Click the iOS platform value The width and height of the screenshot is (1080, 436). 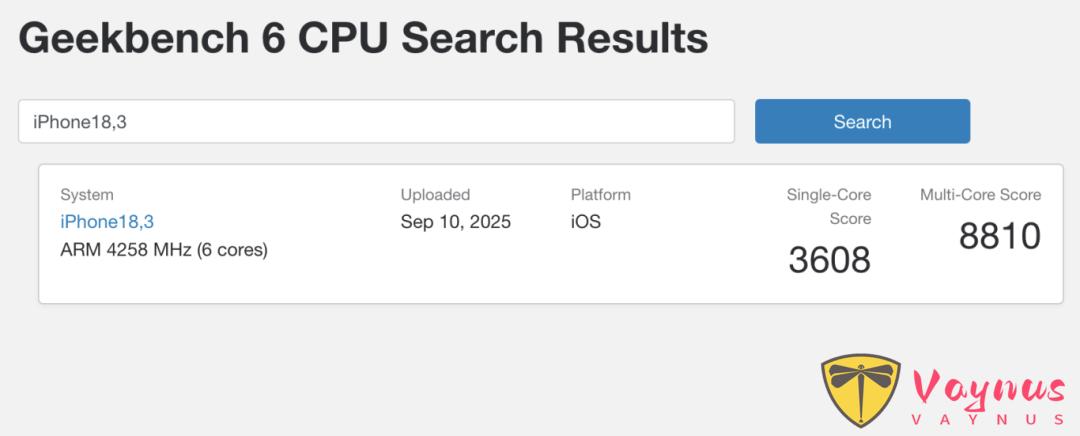click(x=585, y=222)
